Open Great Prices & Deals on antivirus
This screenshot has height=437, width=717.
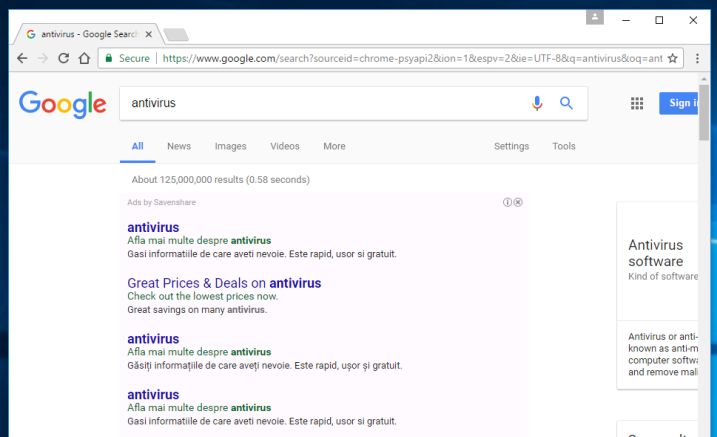(x=224, y=283)
